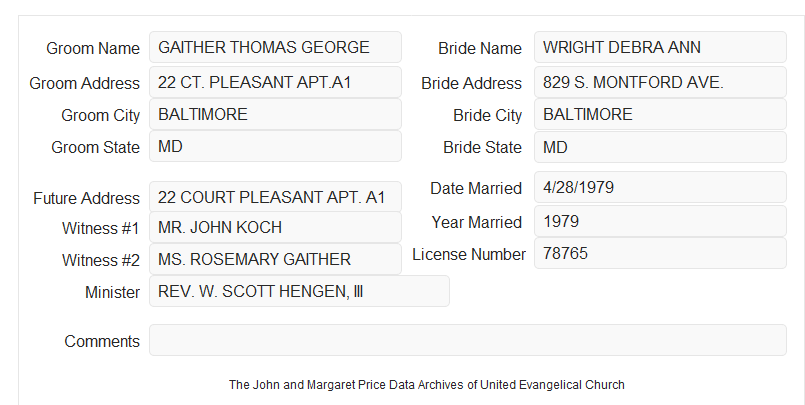Image resolution: width=805 pixels, height=405 pixels.
Task: Click the Comments label
Action: pos(102,341)
